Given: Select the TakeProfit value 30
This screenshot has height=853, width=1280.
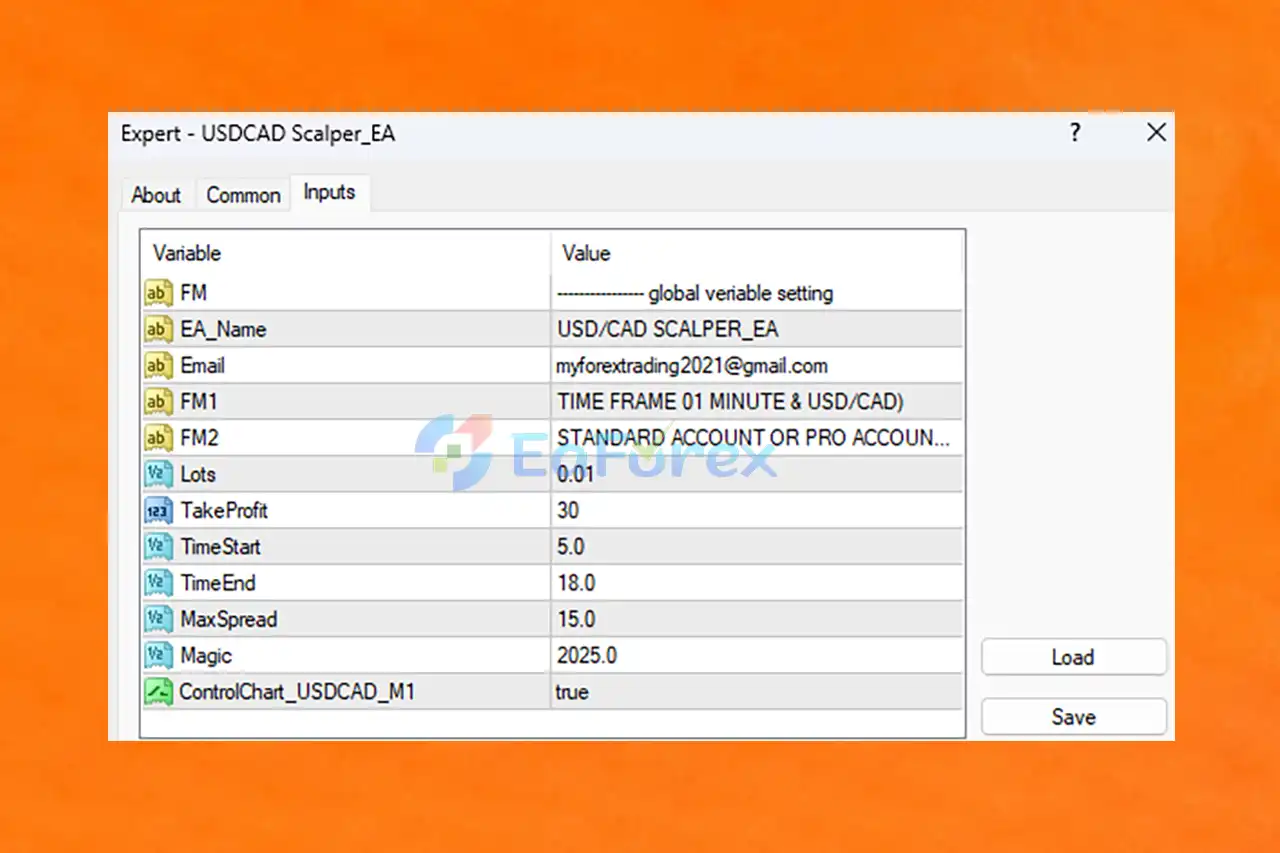Looking at the screenshot, I should 757,511.
